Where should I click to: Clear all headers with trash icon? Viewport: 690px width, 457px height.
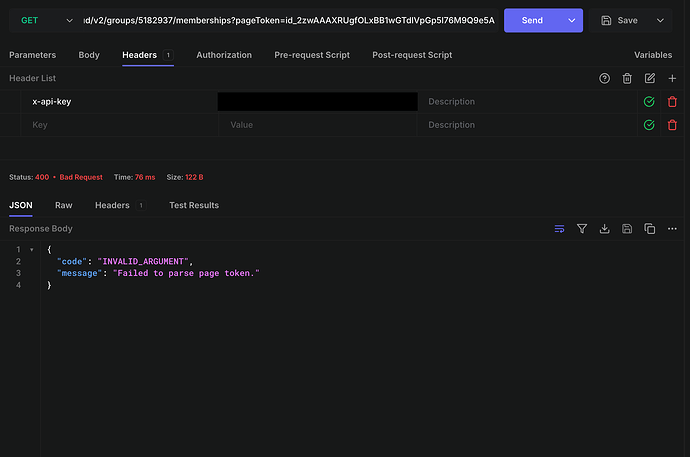627,78
